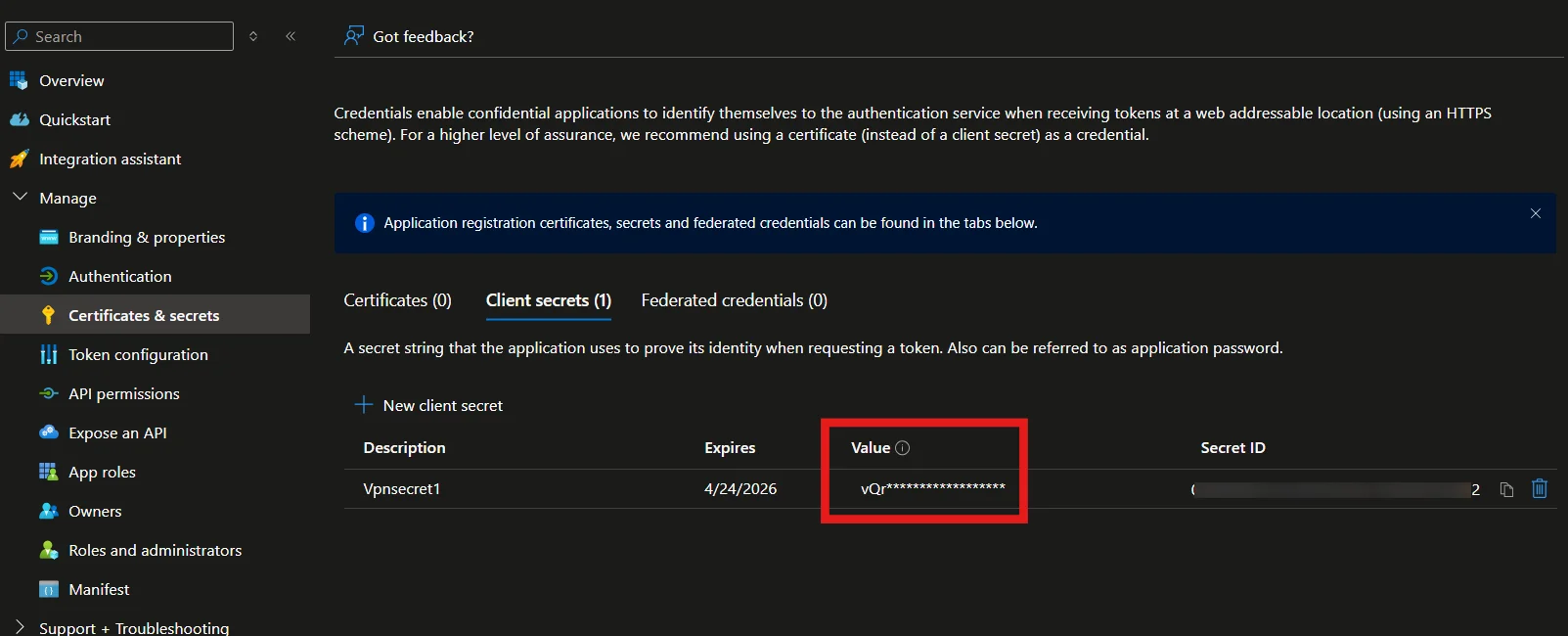1568x636 pixels.
Task: Click the Certificates & secrets key icon
Action: [48, 315]
